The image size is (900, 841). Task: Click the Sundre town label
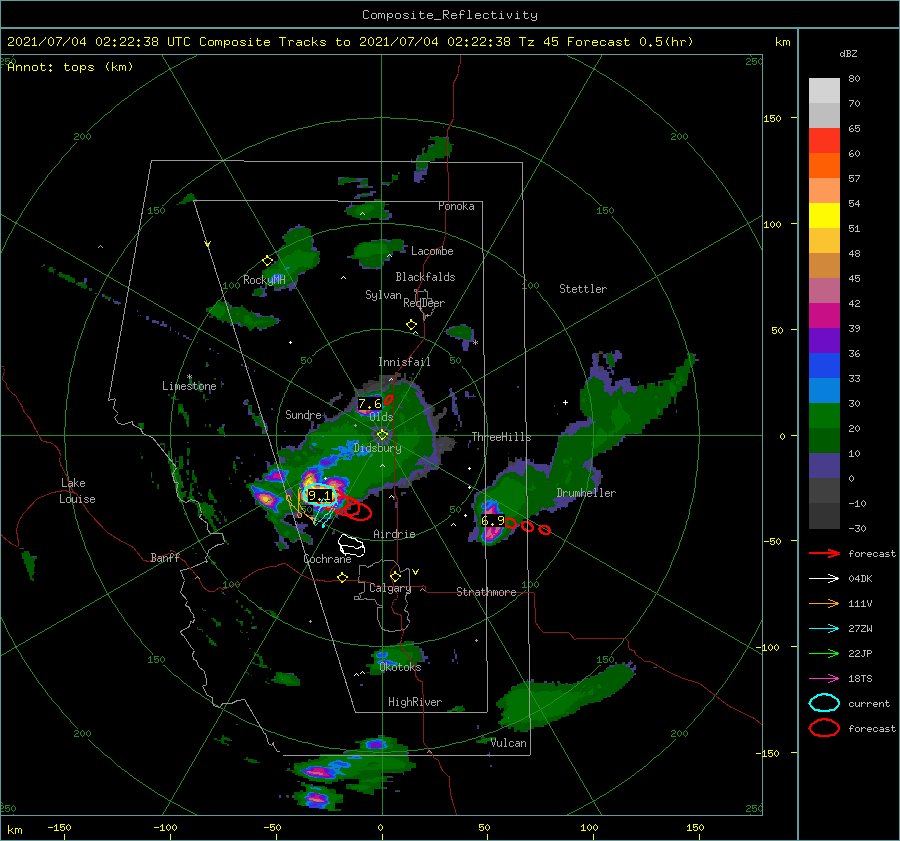pos(303,414)
